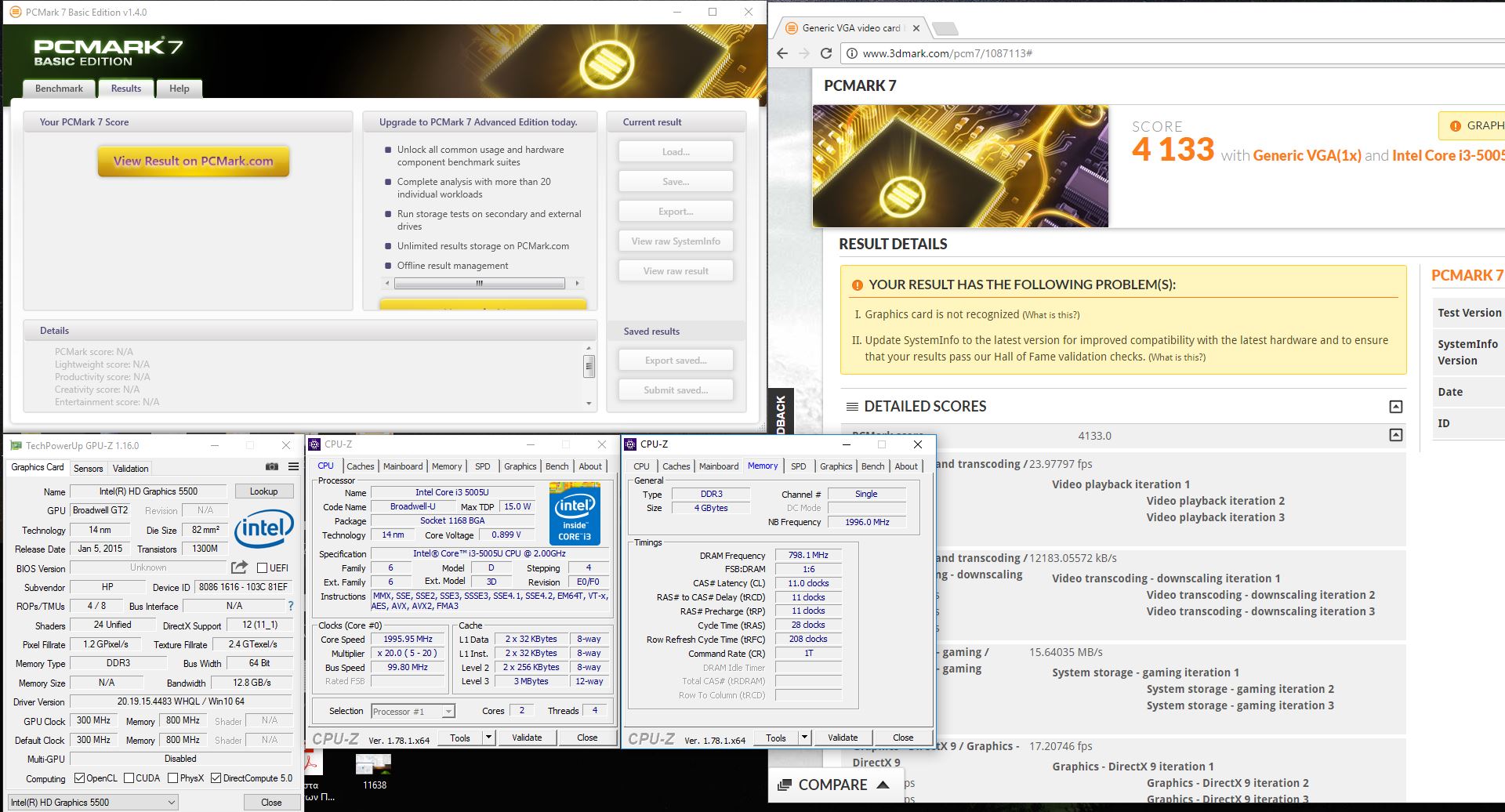The image size is (1505, 812).
Task: Click the Intel logo in GPU-Z
Action: point(264,529)
